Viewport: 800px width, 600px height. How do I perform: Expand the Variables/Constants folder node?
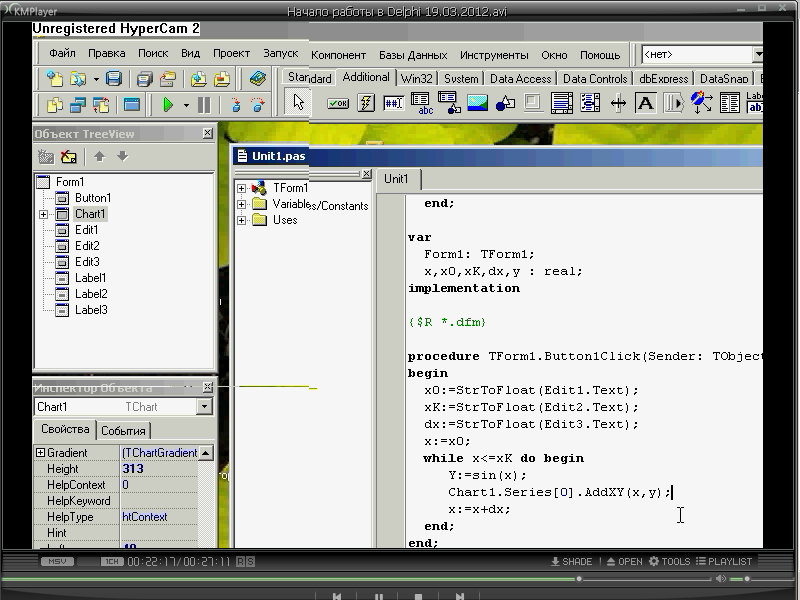point(241,205)
